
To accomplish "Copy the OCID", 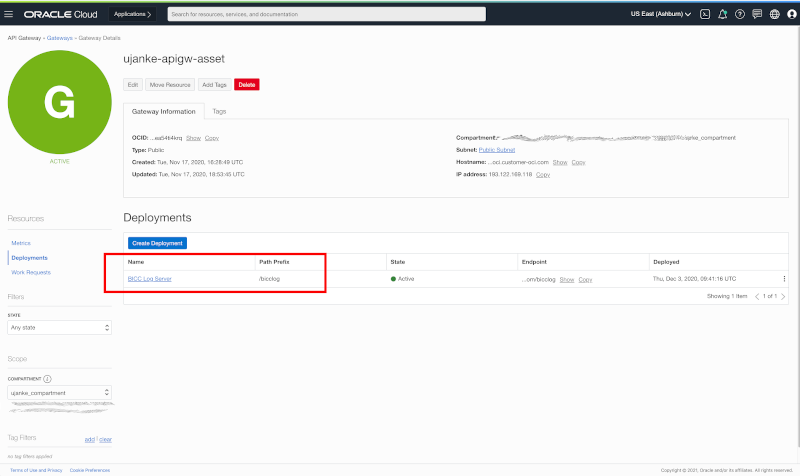I will (x=212, y=138).
